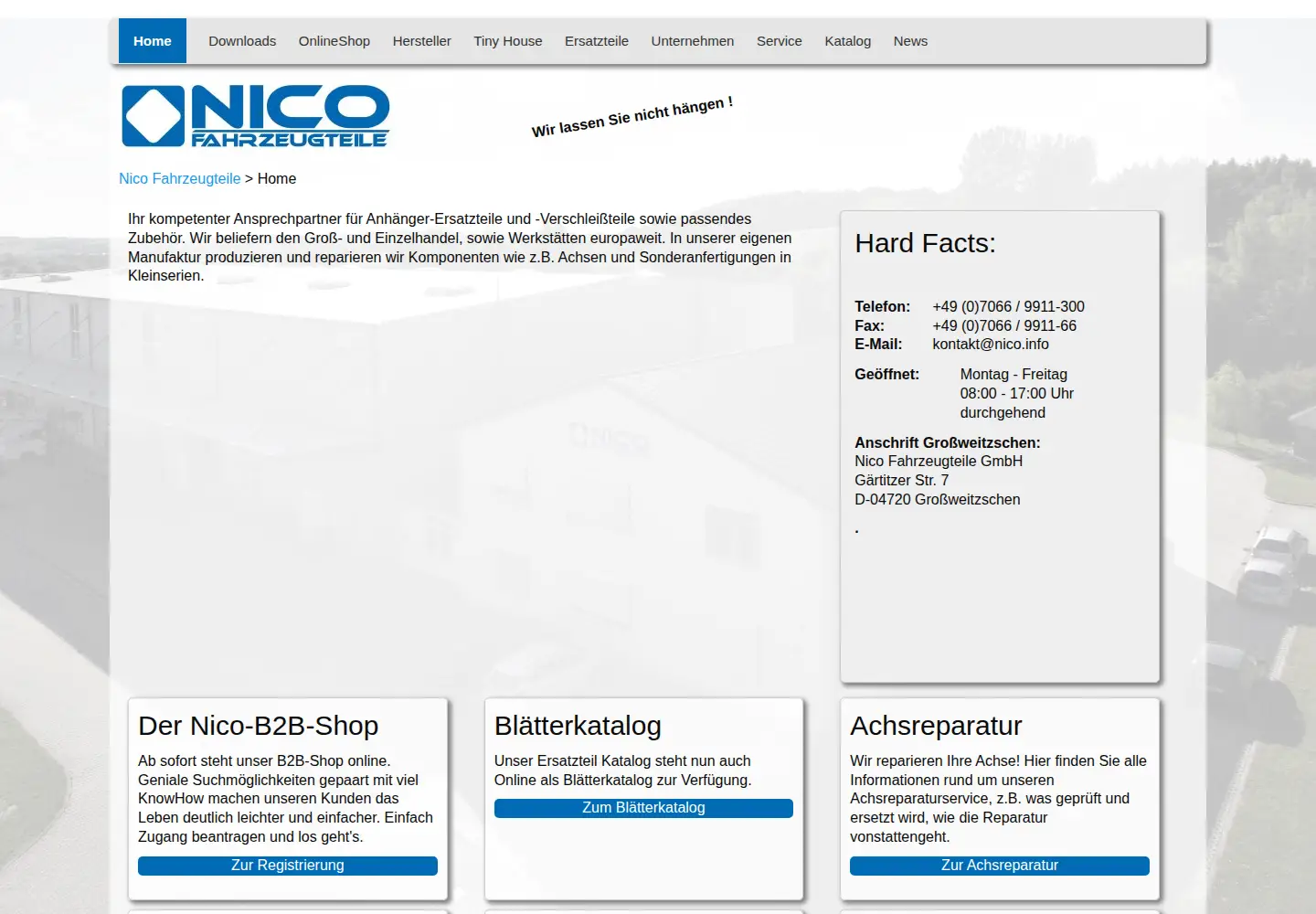Go to OnlineShop in navigation
Viewport: 1316px width, 914px height.
tap(334, 41)
